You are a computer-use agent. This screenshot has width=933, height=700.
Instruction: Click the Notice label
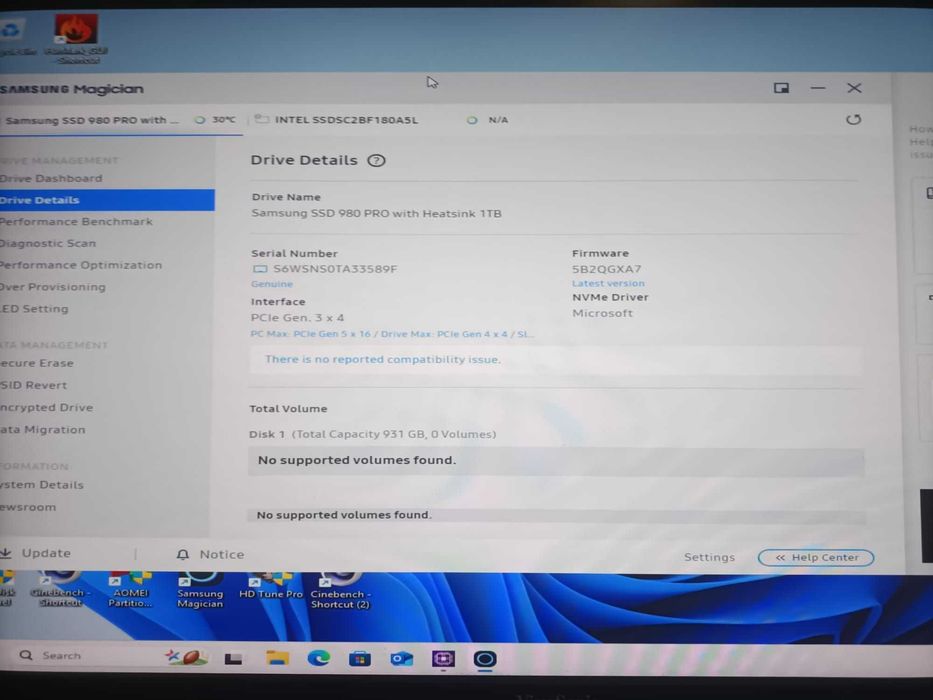[x=221, y=554]
